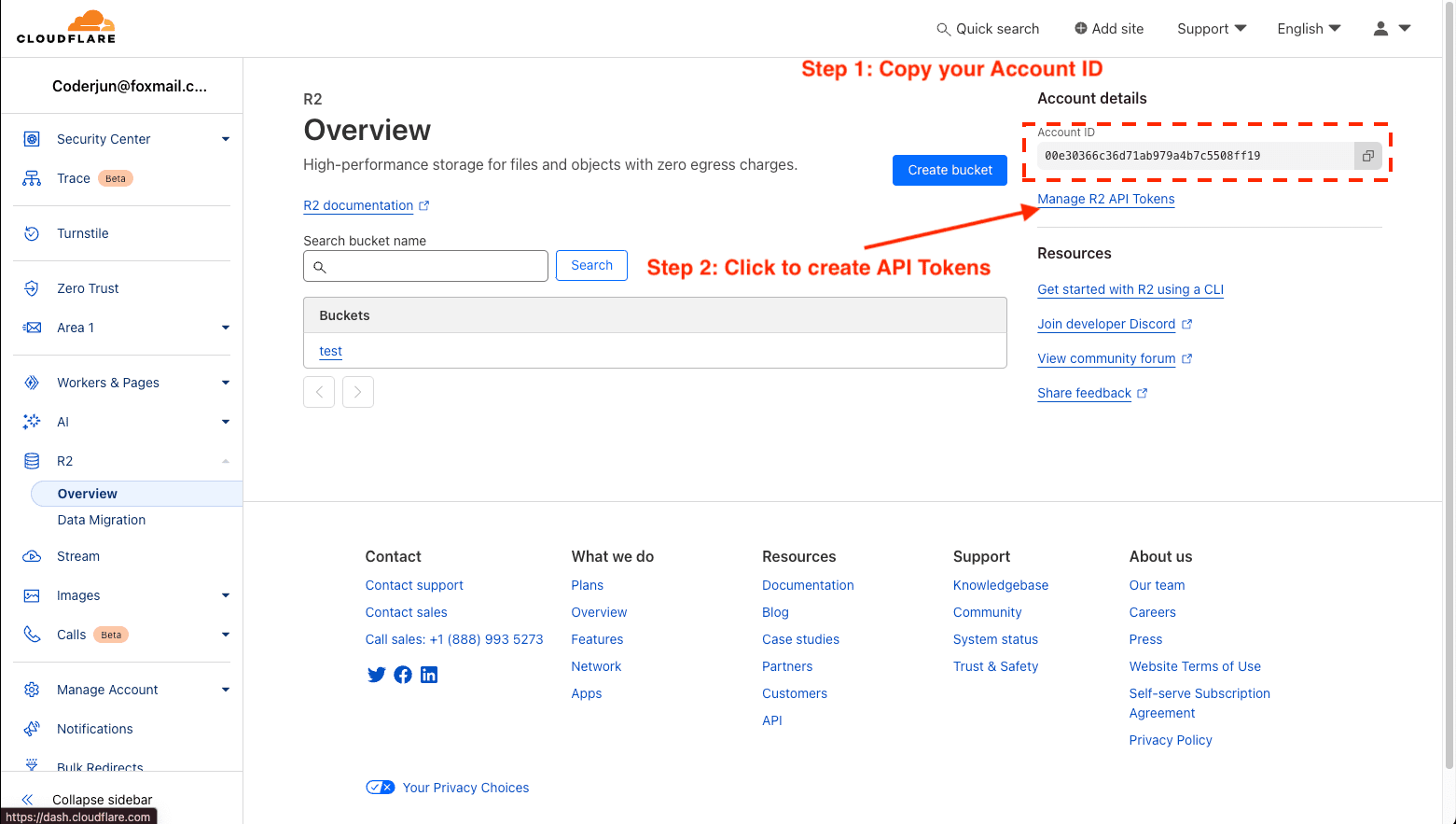Expand the Security Center menu arrow

(226, 139)
